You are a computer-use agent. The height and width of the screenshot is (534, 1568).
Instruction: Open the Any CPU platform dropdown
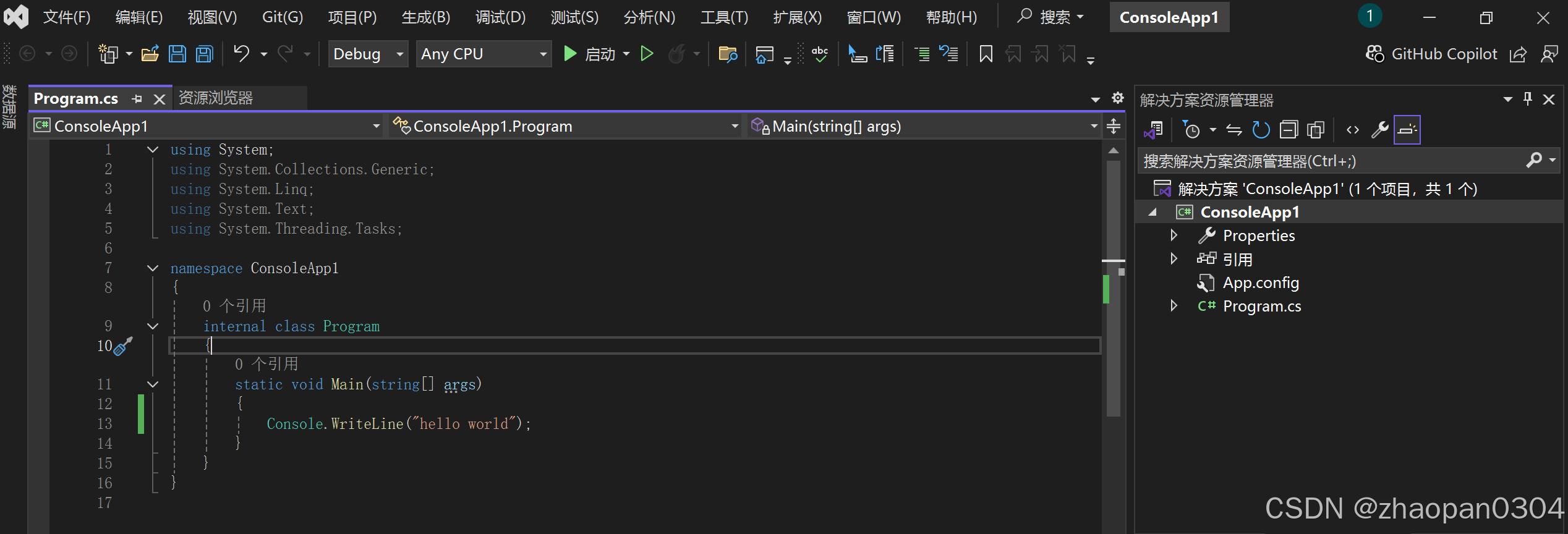(x=484, y=54)
